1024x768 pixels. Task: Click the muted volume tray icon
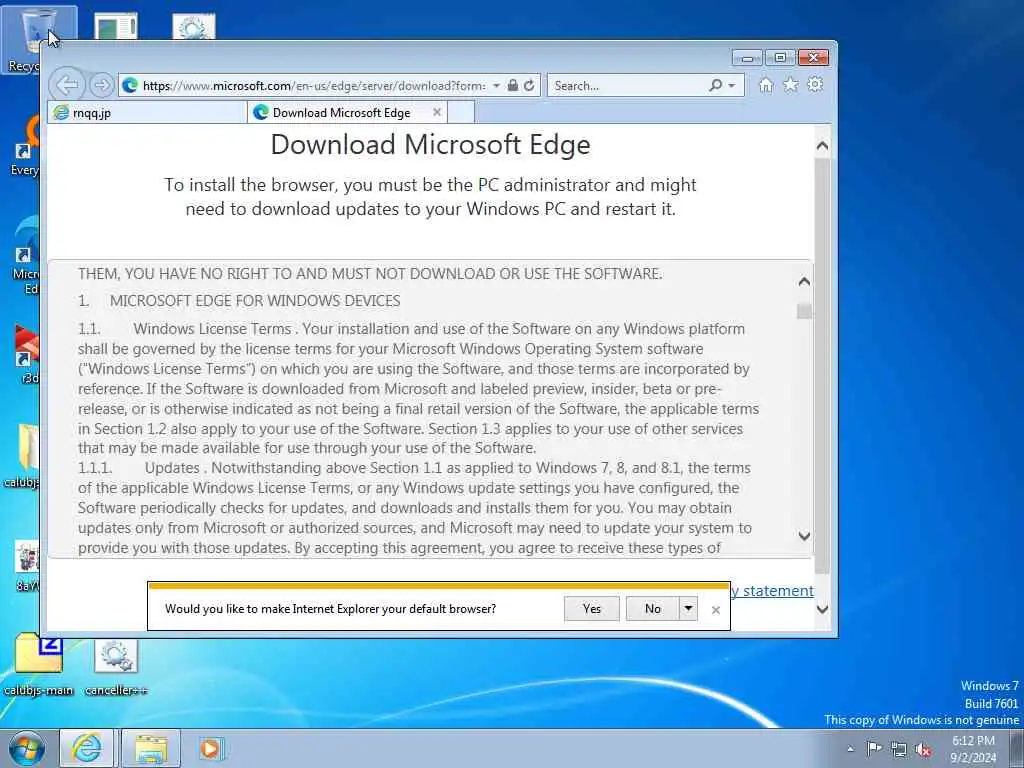tap(923, 749)
